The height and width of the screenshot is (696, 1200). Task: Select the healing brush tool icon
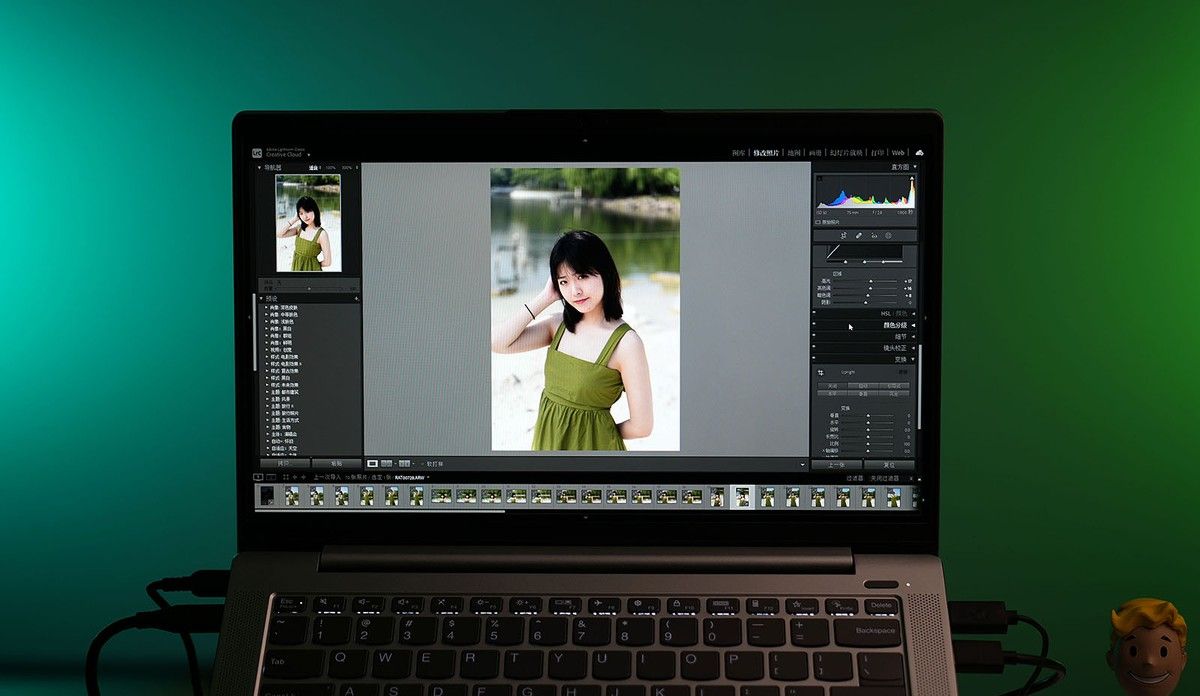pyautogui.click(x=859, y=235)
